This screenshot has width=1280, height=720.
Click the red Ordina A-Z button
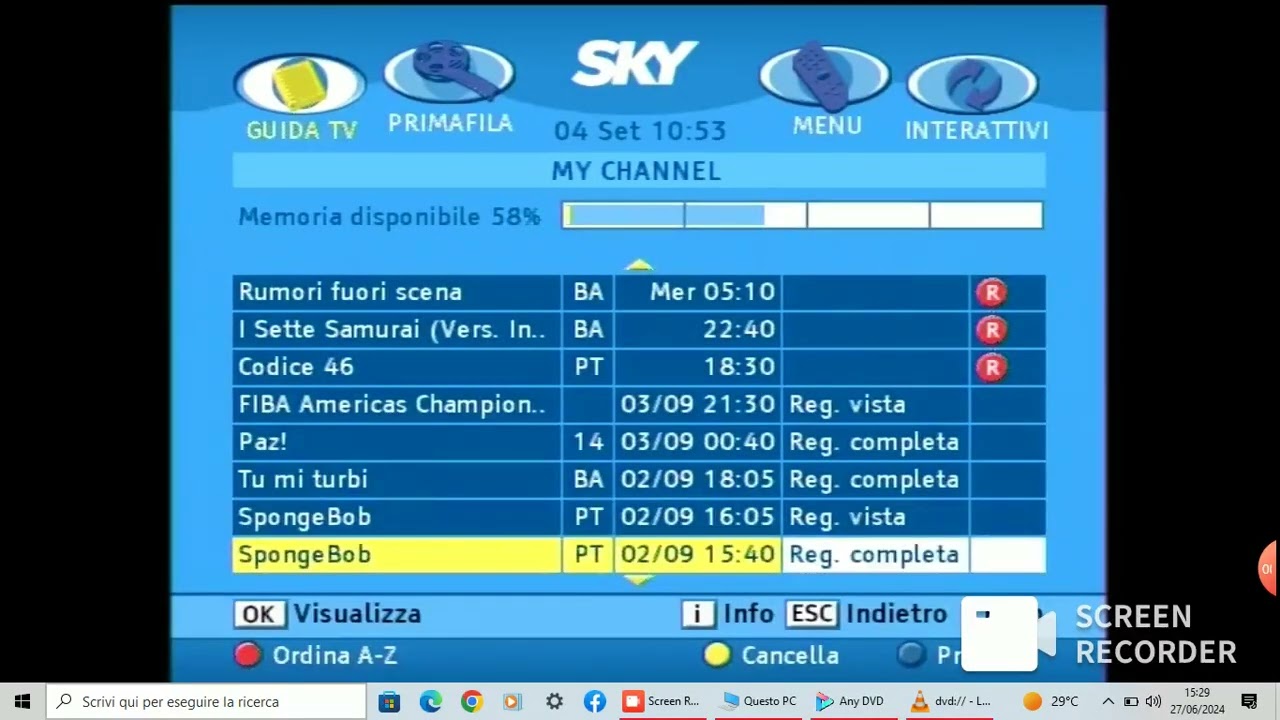coord(316,656)
